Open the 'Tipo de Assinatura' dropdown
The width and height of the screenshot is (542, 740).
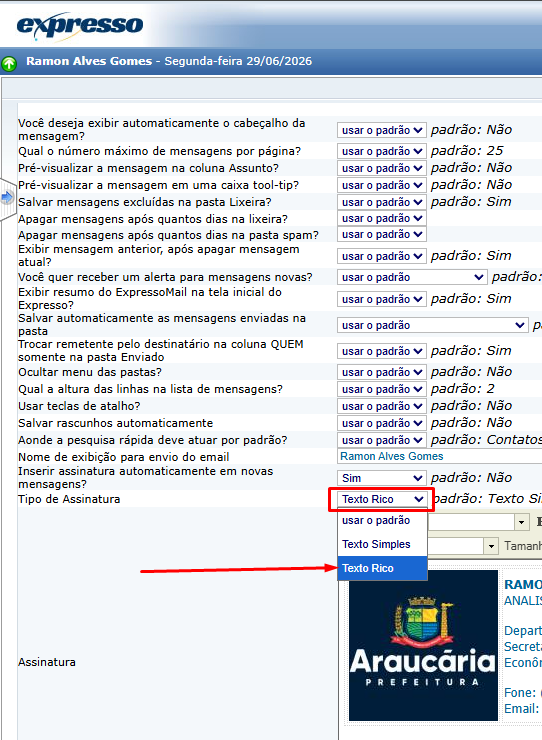[382, 499]
